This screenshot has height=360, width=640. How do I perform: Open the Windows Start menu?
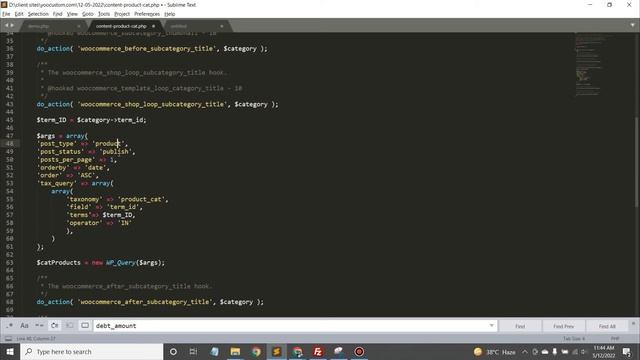pos(10,351)
